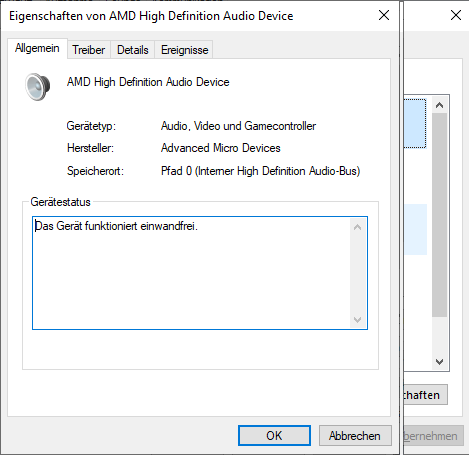
Task: Open the Ereignisse tab
Action: pyautogui.click(x=184, y=50)
